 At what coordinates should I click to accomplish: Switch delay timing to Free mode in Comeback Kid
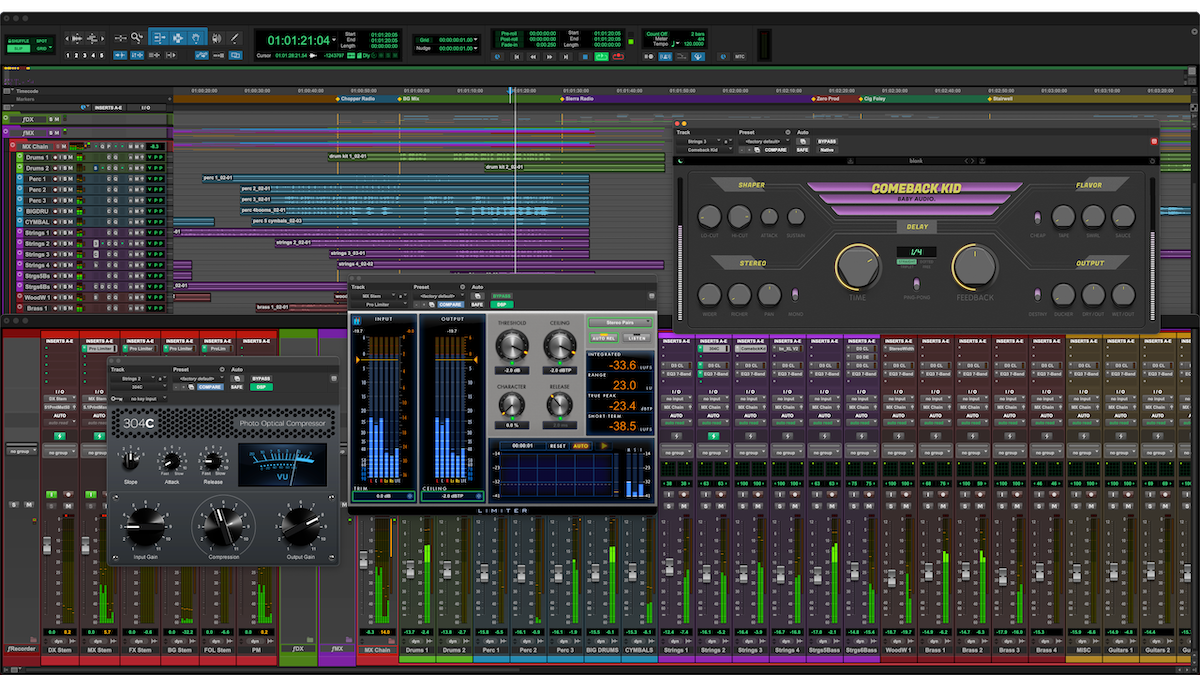(x=926, y=266)
